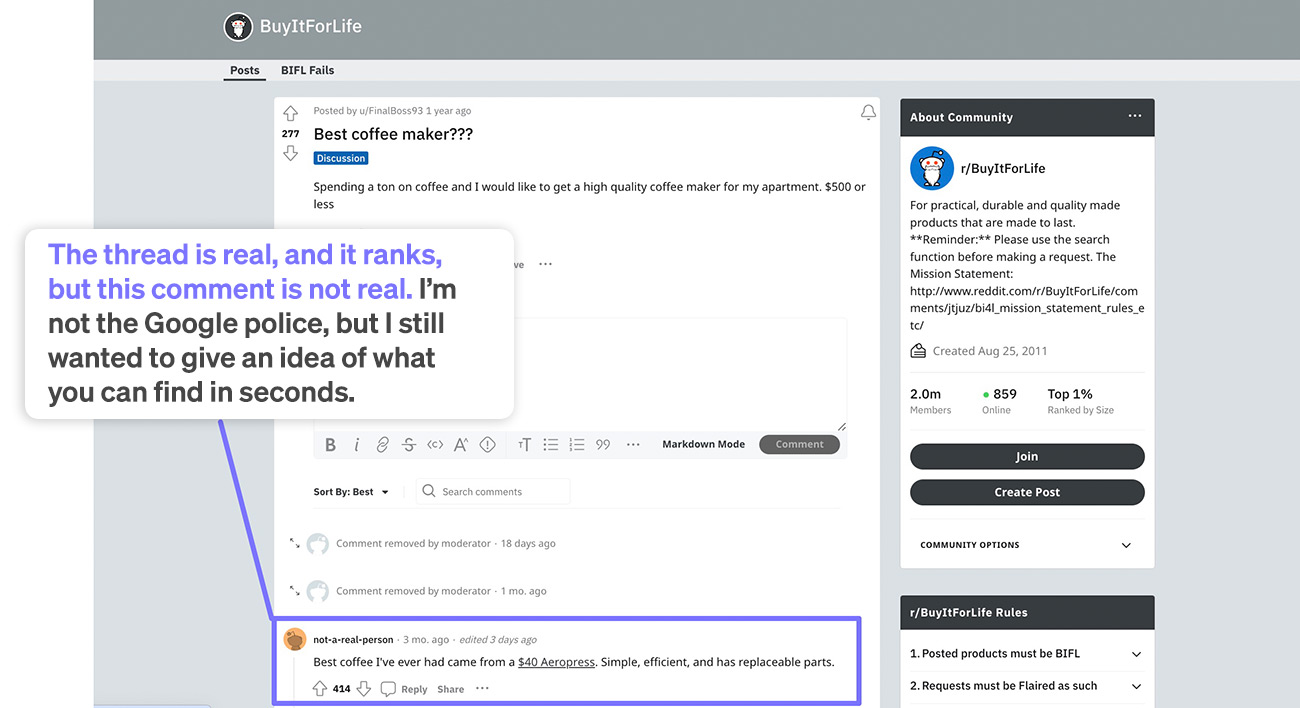Insert a bulleted list in editor

pyautogui.click(x=551, y=445)
